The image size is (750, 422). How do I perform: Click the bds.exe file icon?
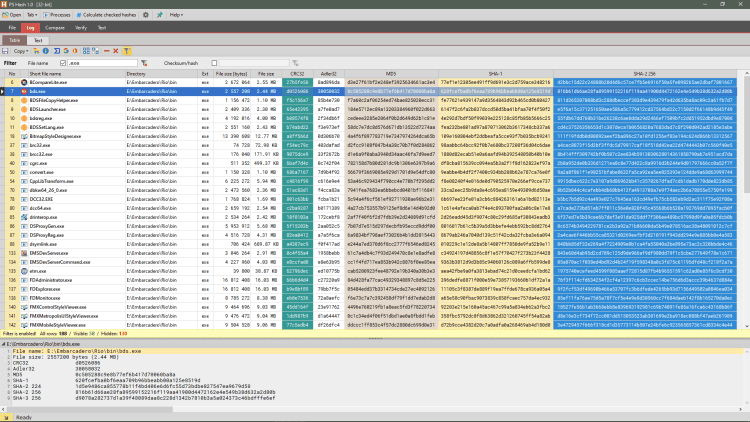(24, 91)
